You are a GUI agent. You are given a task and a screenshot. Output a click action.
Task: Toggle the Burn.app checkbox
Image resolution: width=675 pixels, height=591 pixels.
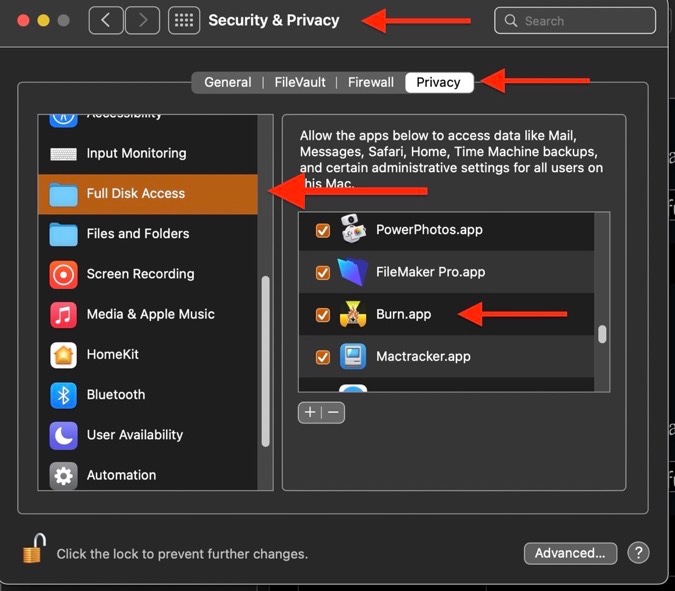(x=323, y=315)
